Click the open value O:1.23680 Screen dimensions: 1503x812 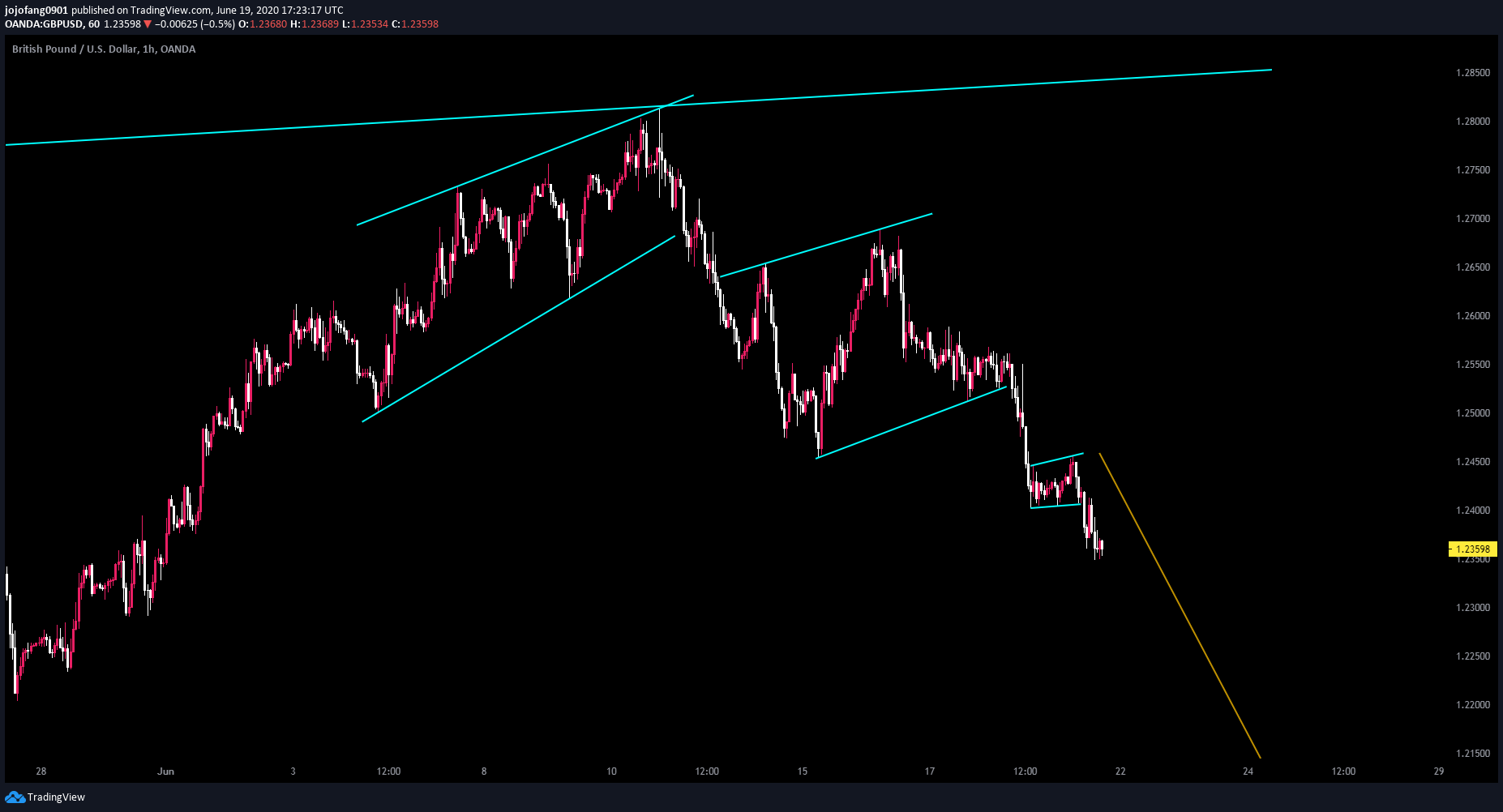coord(263,24)
